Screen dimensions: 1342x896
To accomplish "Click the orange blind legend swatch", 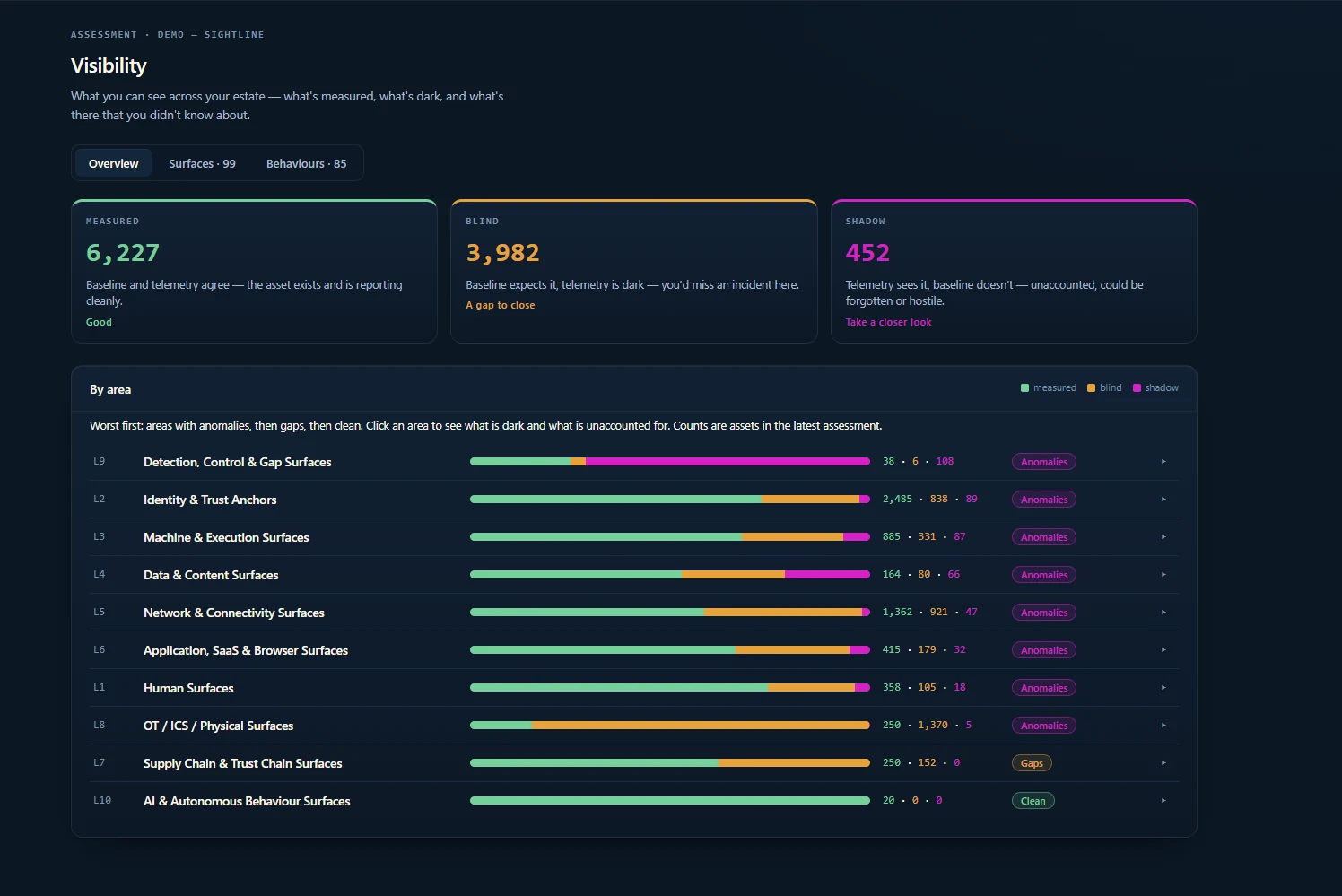I will click(x=1091, y=388).
